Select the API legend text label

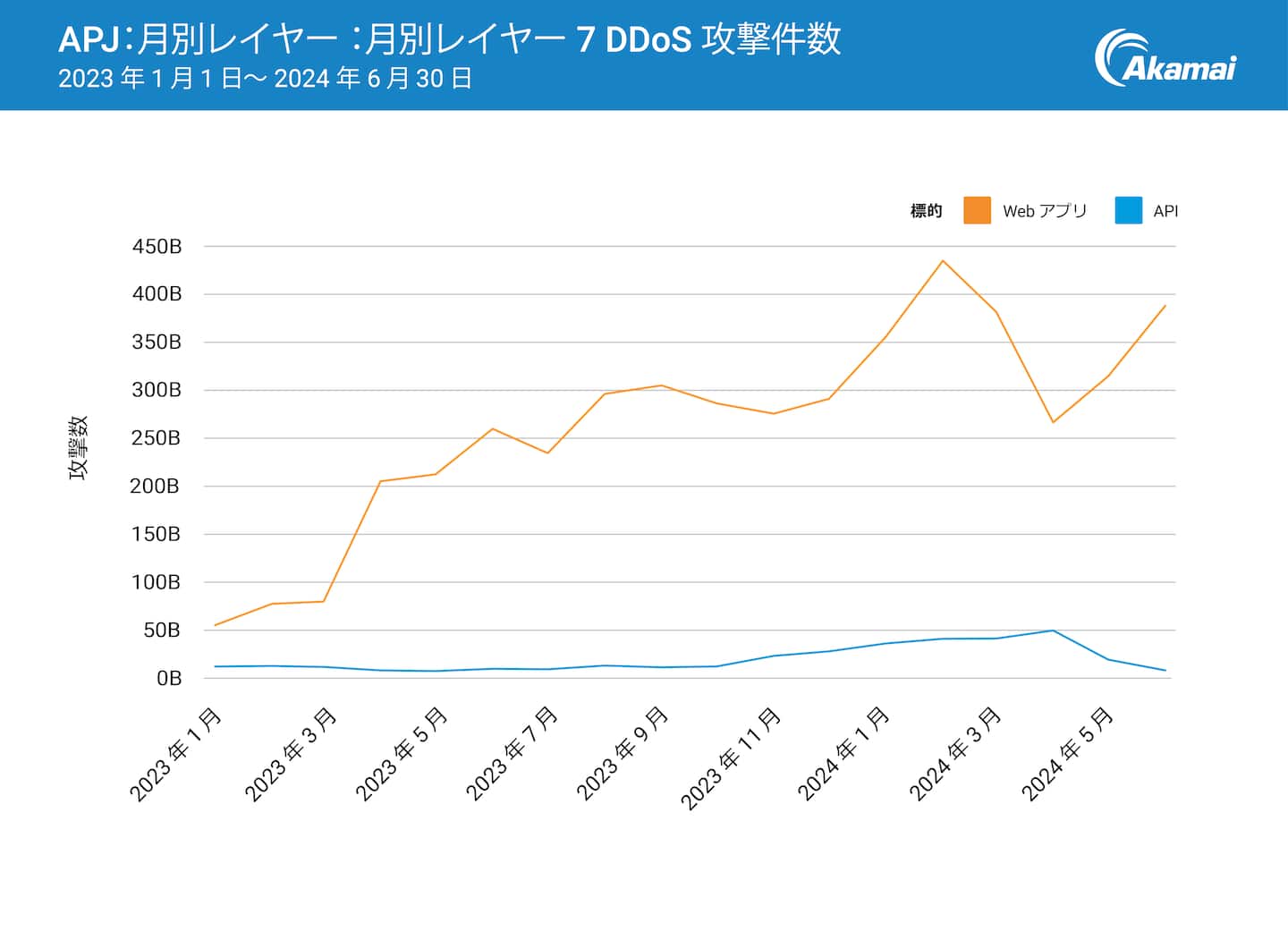click(1165, 211)
